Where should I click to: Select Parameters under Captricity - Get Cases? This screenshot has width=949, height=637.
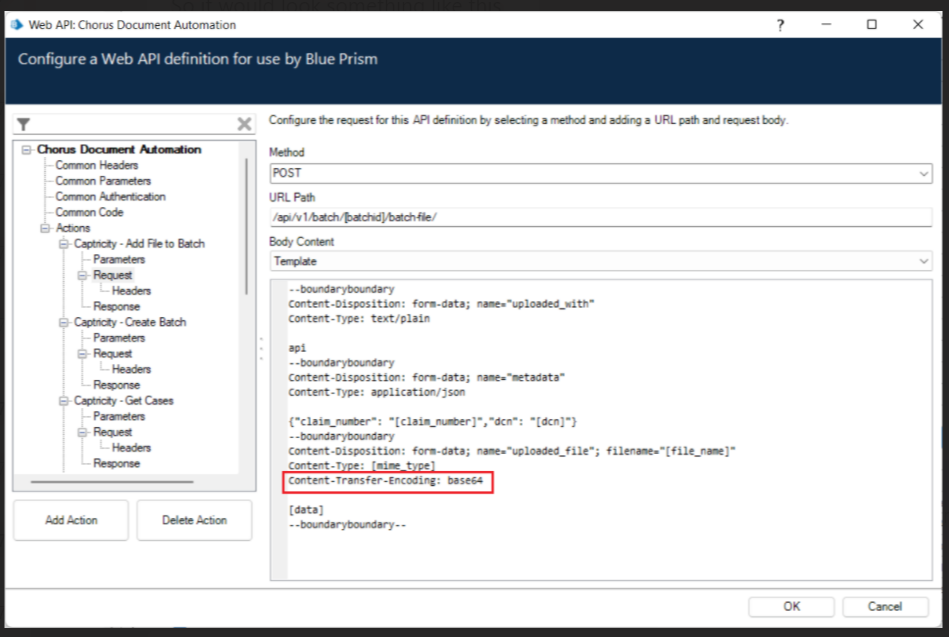(119, 416)
